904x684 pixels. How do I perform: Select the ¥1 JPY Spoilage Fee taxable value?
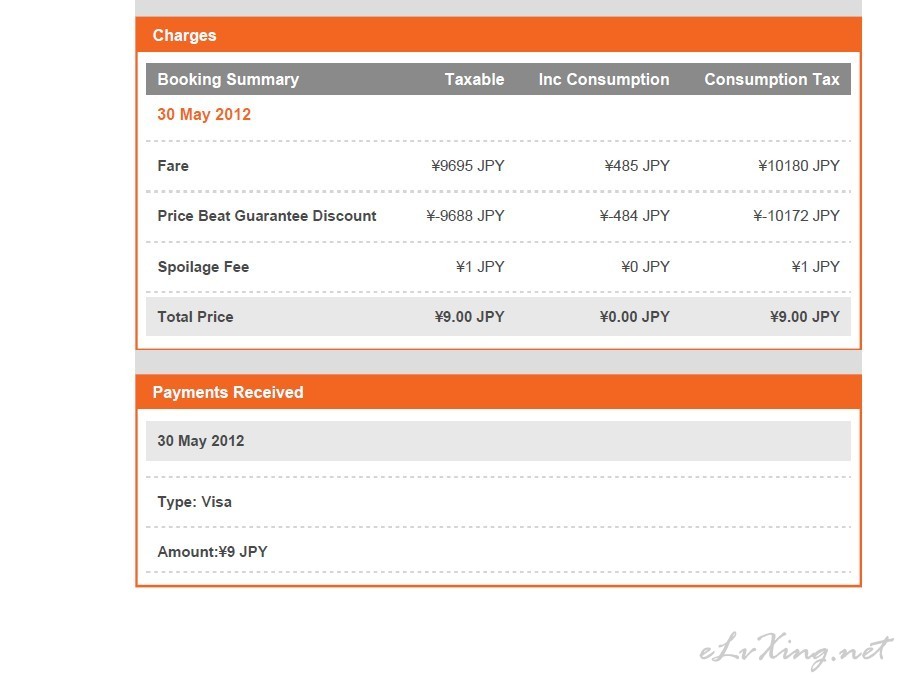[x=480, y=266]
